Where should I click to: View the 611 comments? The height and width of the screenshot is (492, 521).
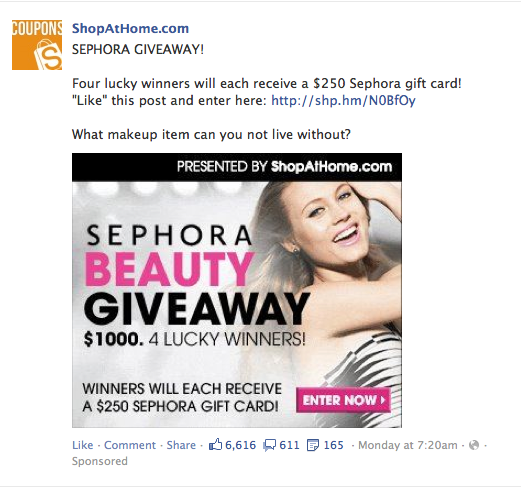(x=289, y=445)
